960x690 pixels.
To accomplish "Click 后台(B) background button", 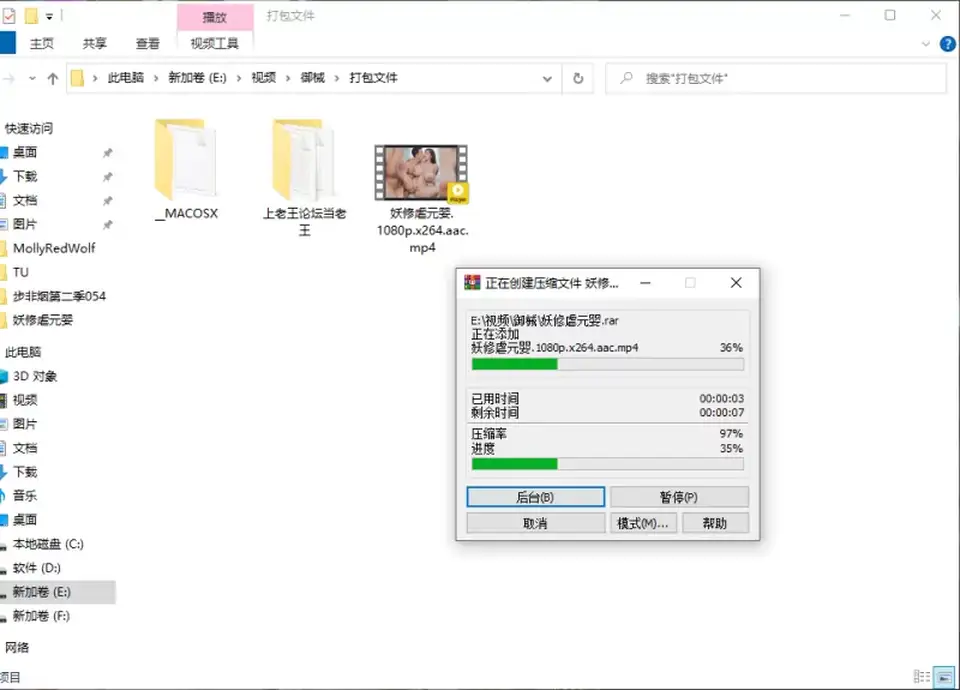I will point(536,497).
